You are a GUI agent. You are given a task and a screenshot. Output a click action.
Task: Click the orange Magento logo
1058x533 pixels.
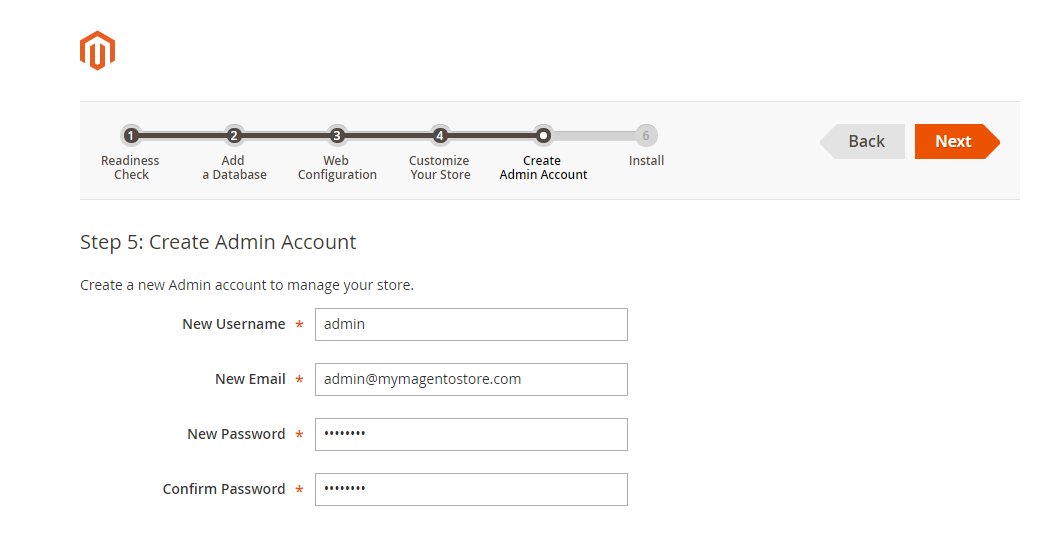97,51
